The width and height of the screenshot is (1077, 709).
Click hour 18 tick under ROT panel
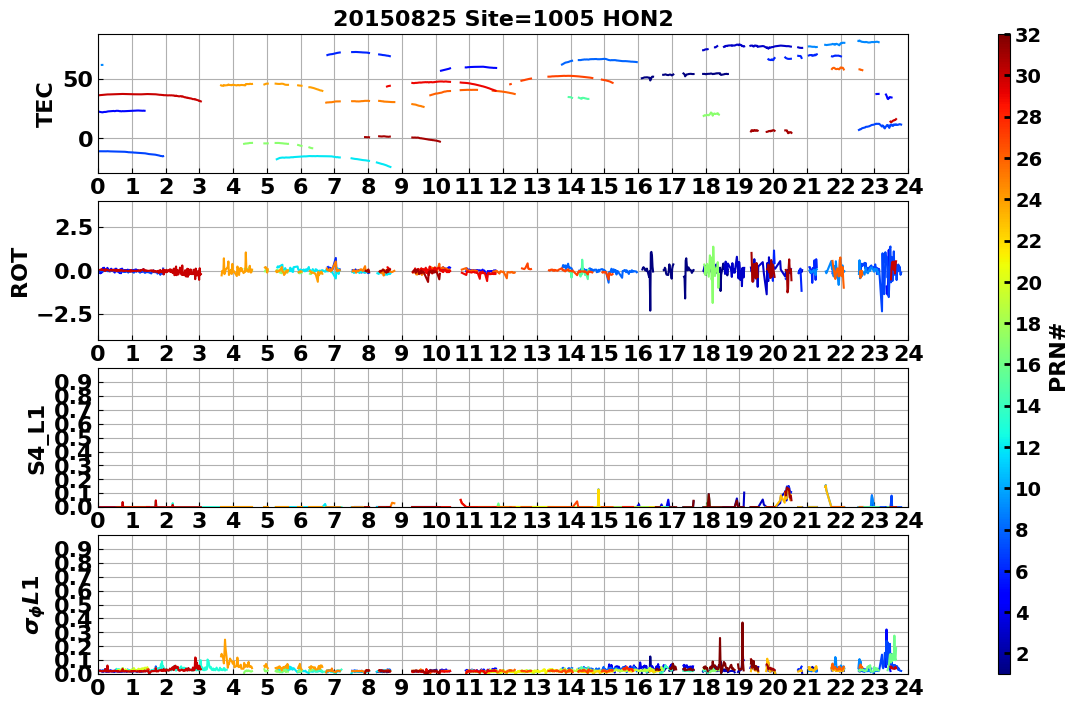point(705,353)
